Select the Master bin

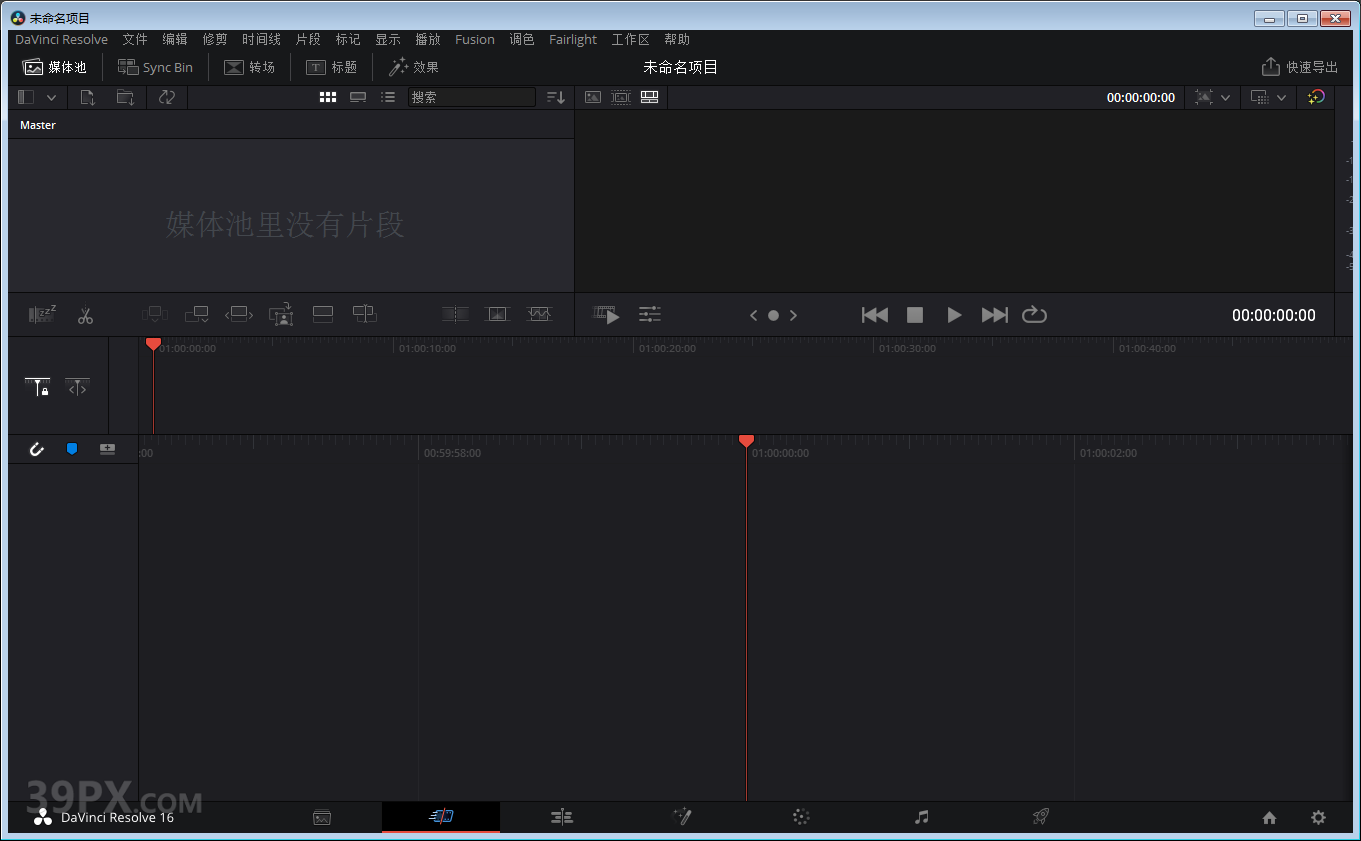[x=38, y=125]
